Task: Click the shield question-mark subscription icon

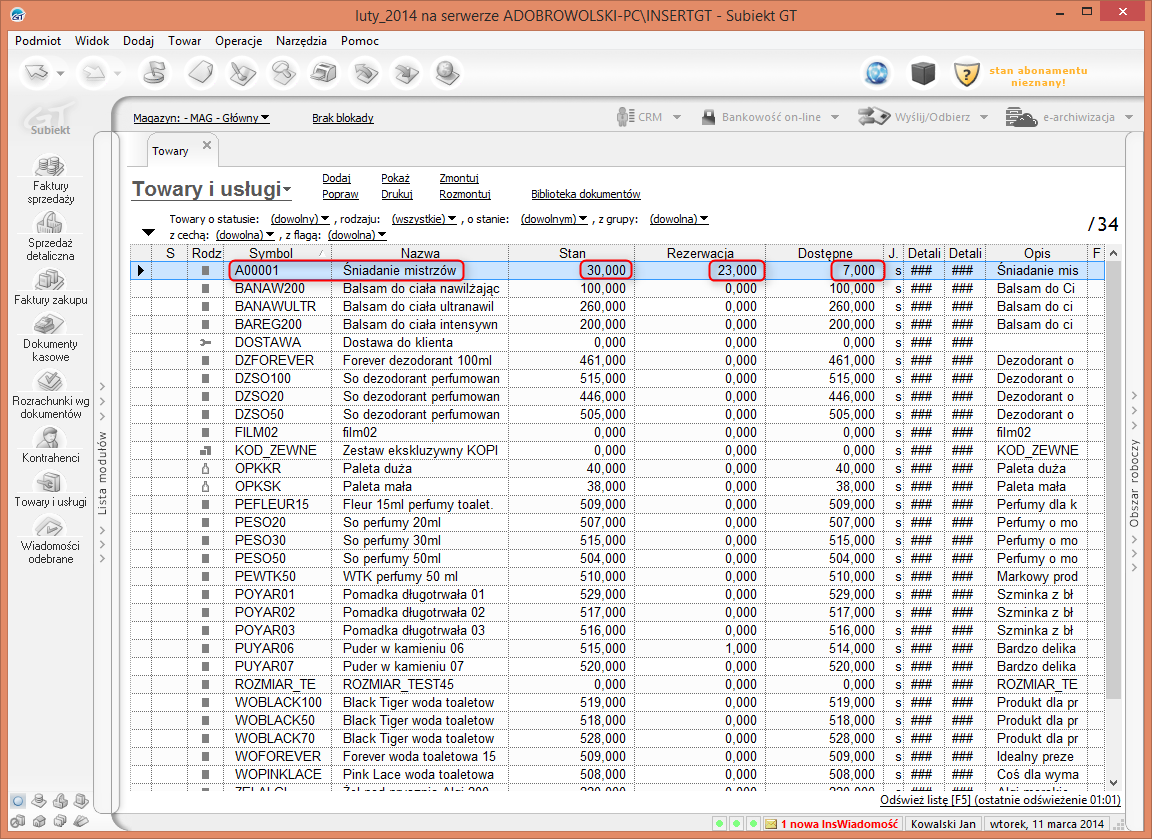Action: coord(967,73)
